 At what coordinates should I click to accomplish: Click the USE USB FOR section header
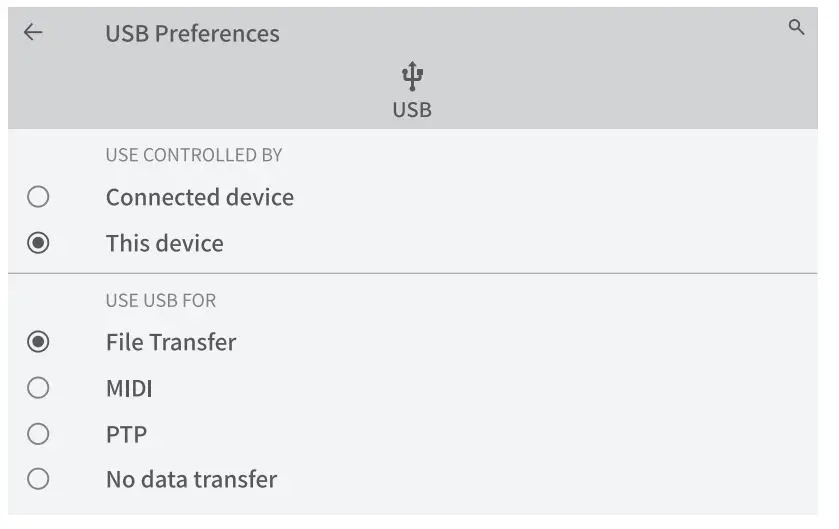161,300
